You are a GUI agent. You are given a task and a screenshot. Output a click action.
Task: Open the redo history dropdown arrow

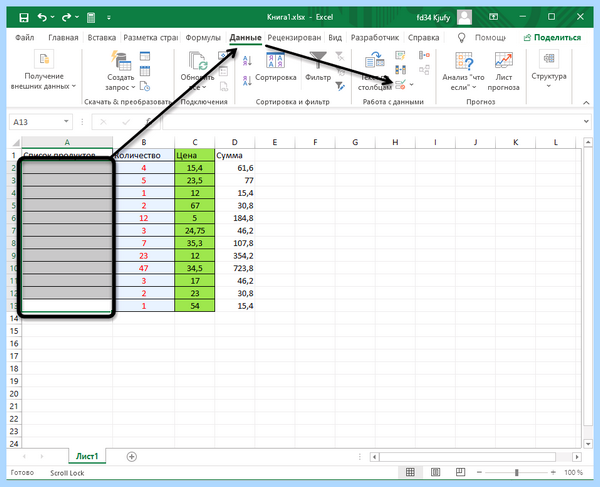(77, 17)
